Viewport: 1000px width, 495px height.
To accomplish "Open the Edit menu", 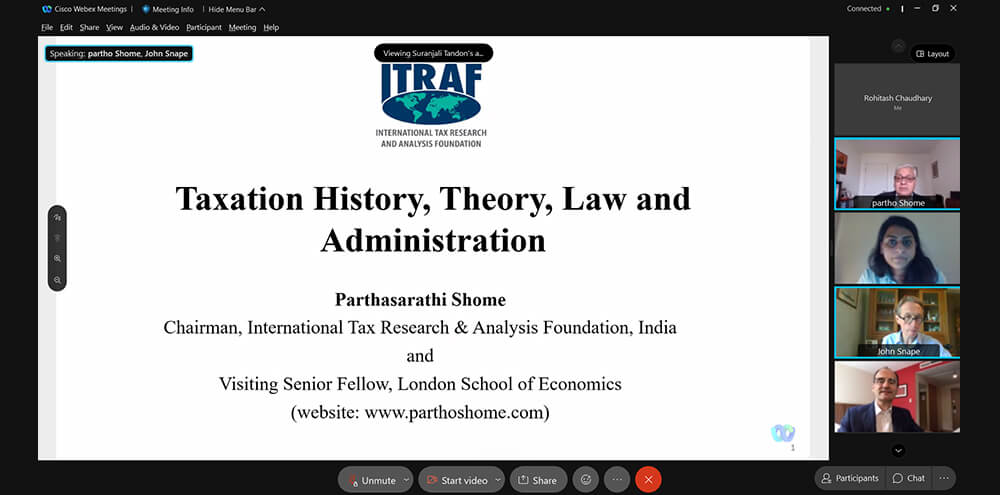I will (66, 27).
